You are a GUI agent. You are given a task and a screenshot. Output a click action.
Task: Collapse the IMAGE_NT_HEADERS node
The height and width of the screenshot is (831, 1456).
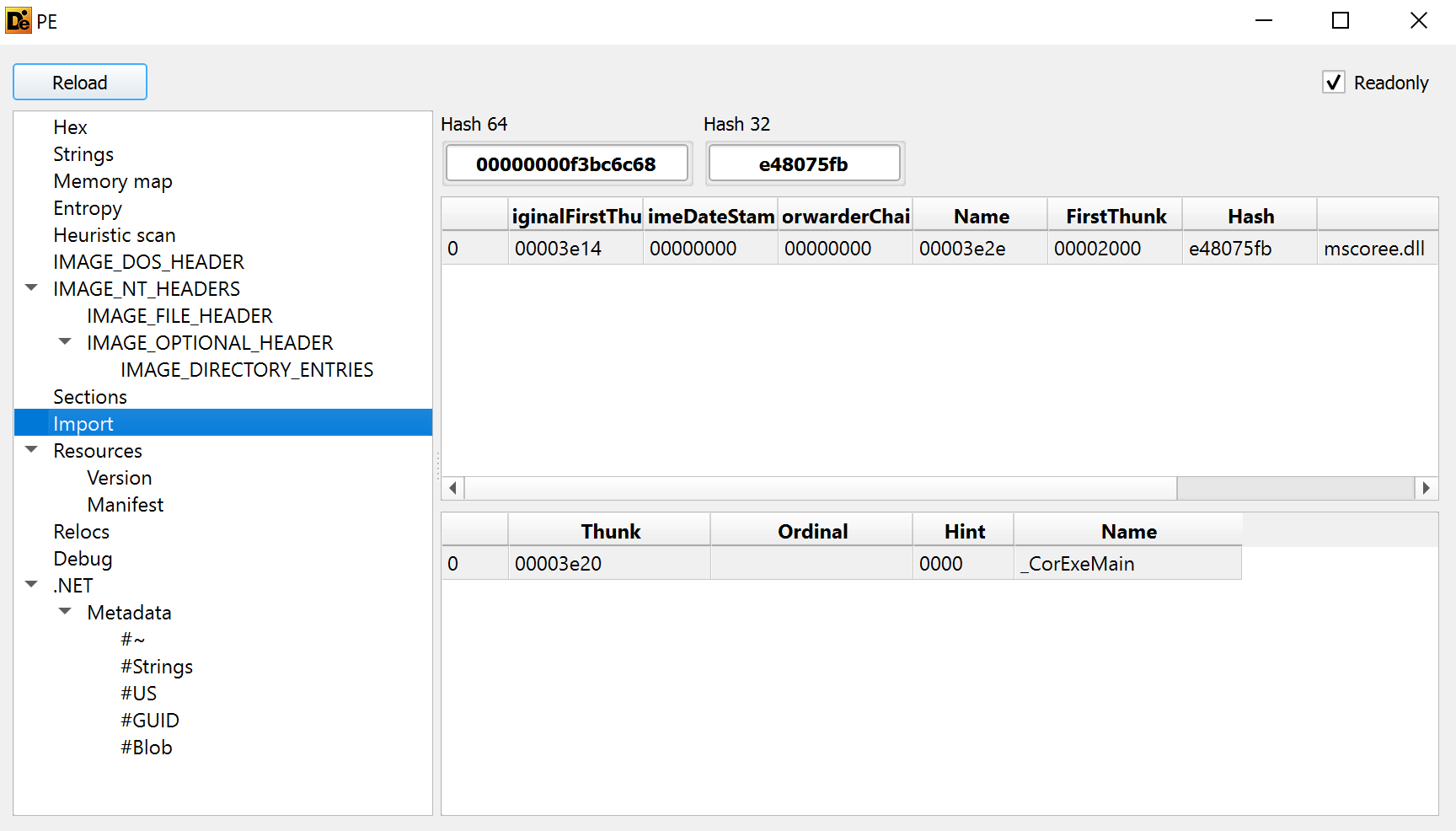coord(31,287)
